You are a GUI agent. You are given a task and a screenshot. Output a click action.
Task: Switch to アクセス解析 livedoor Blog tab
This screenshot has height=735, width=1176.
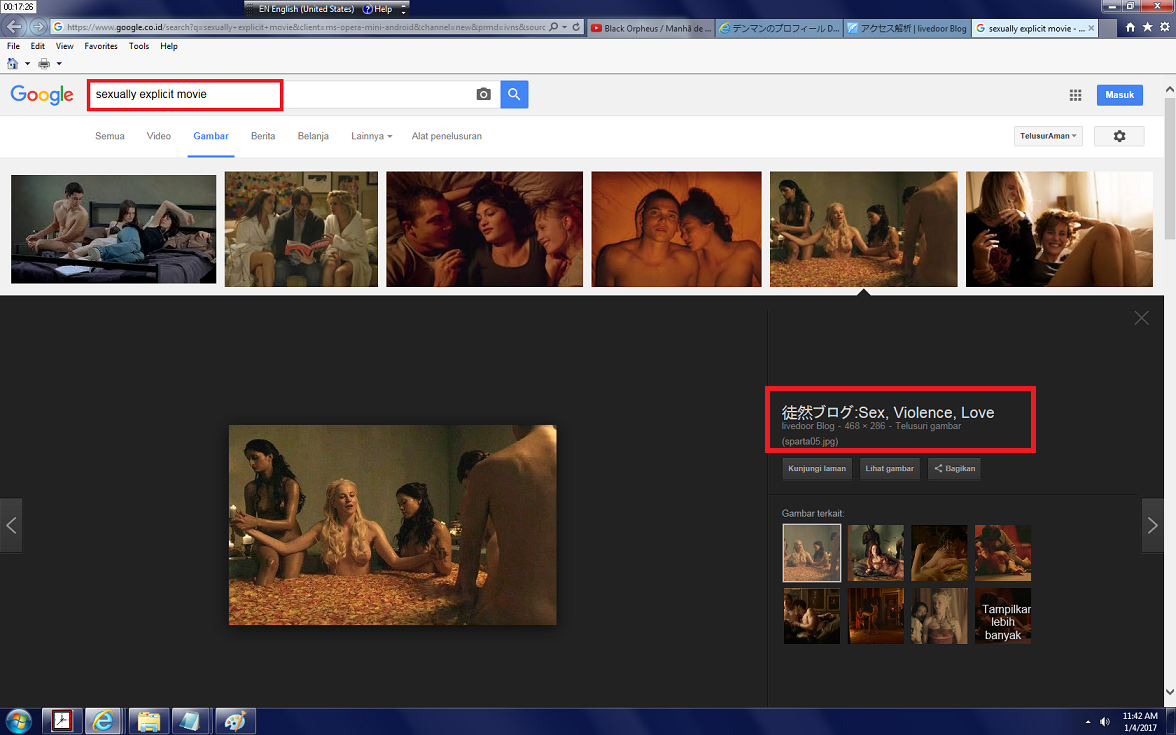click(x=907, y=28)
